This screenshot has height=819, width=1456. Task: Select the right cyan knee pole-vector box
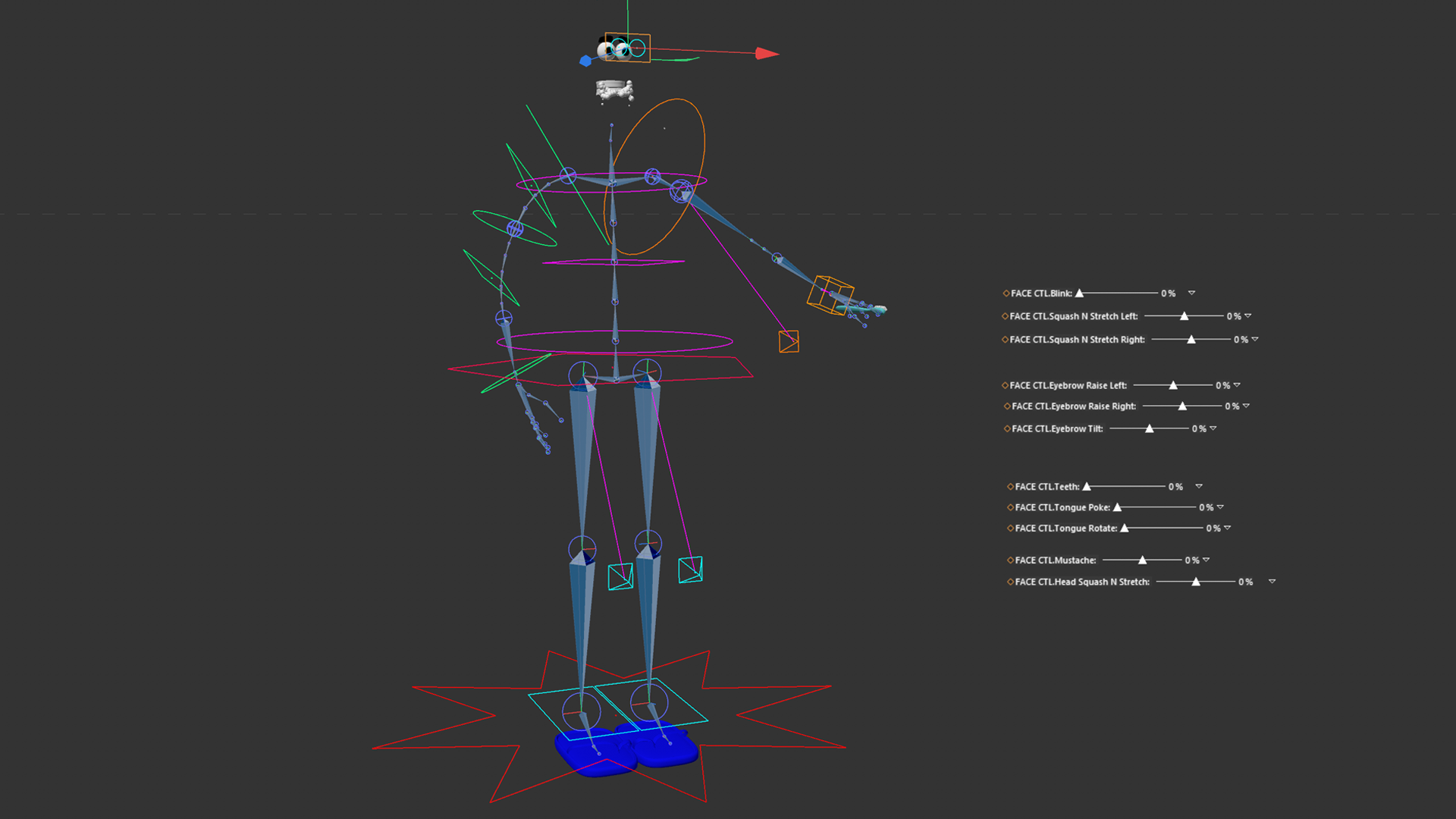(690, 570)
